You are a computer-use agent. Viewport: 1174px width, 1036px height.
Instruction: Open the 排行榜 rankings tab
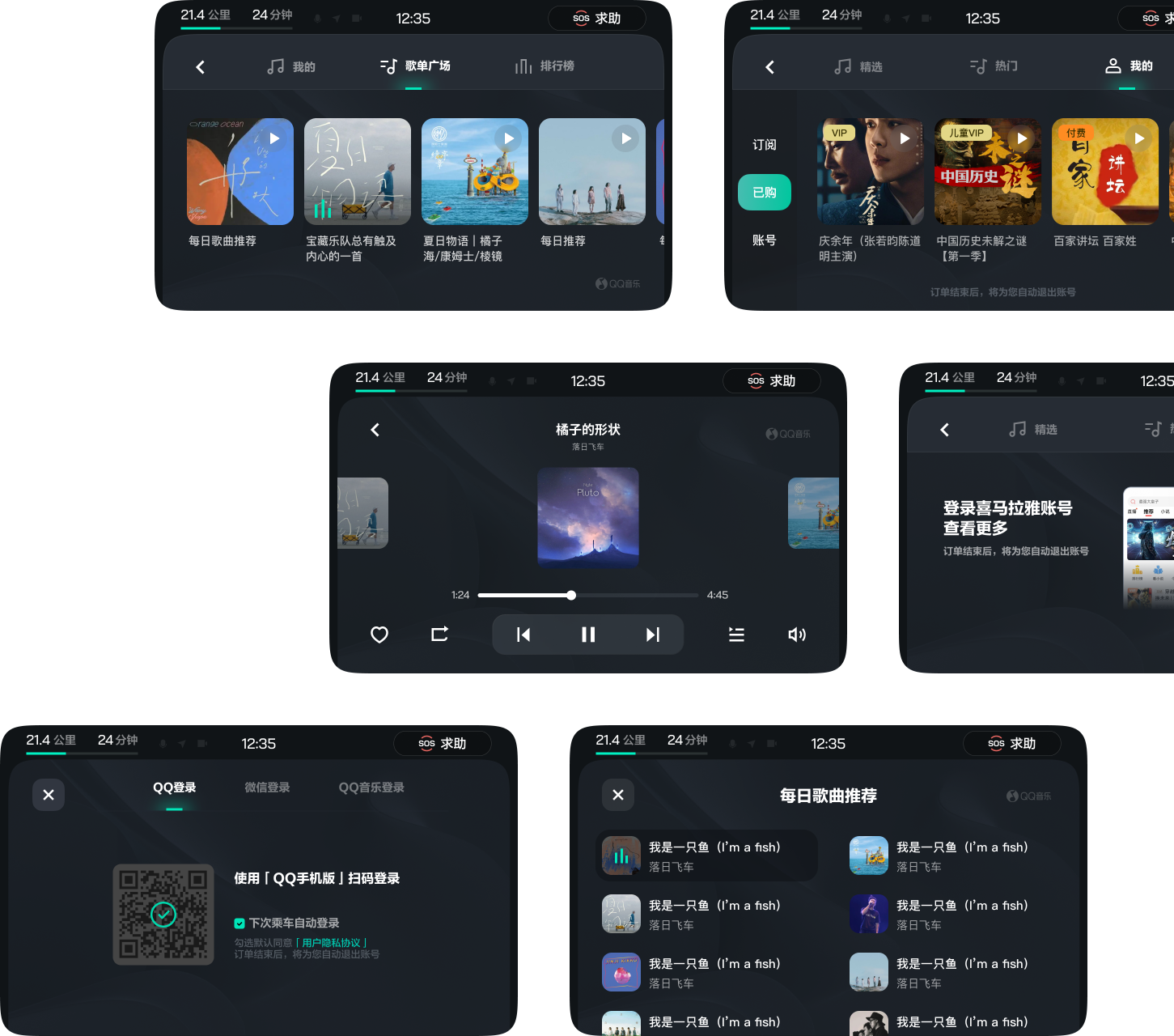point(545,66)
